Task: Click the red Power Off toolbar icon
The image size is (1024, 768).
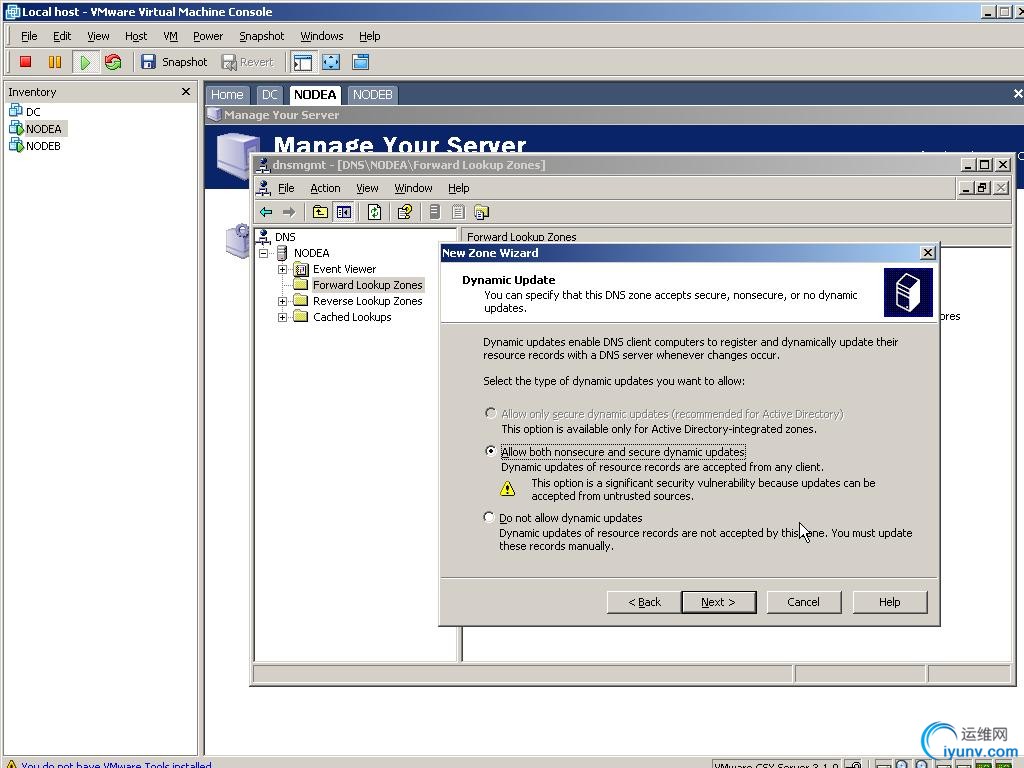Action: 25,62
